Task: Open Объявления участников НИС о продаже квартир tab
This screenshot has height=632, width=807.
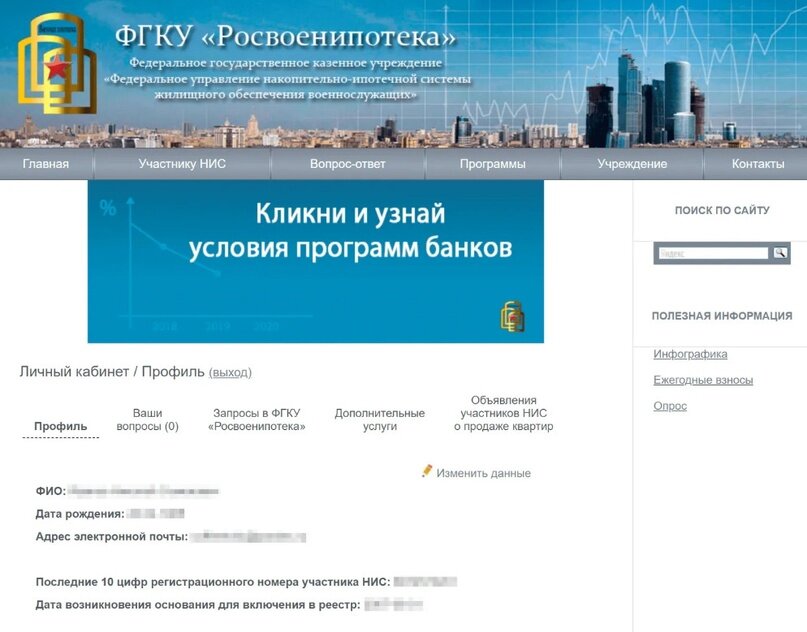Action: point(504,413)
